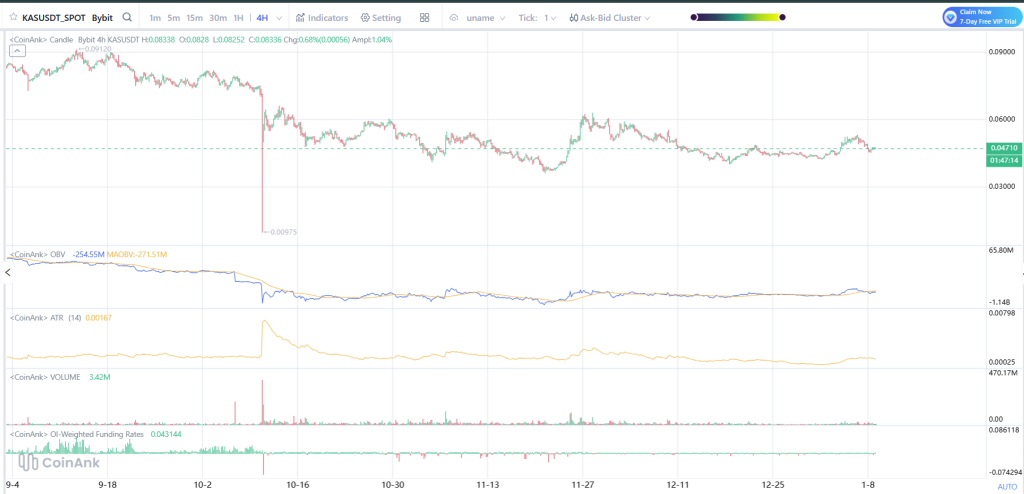Open the Indicators panel
Viewport: 1024px width, 494px height.
coord(322,18)
